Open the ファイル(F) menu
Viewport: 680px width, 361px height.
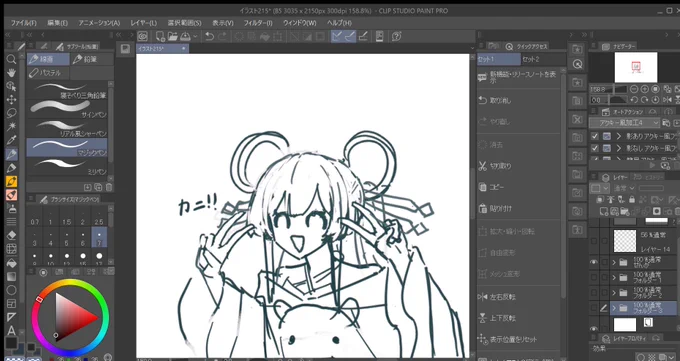pos(23,23)
